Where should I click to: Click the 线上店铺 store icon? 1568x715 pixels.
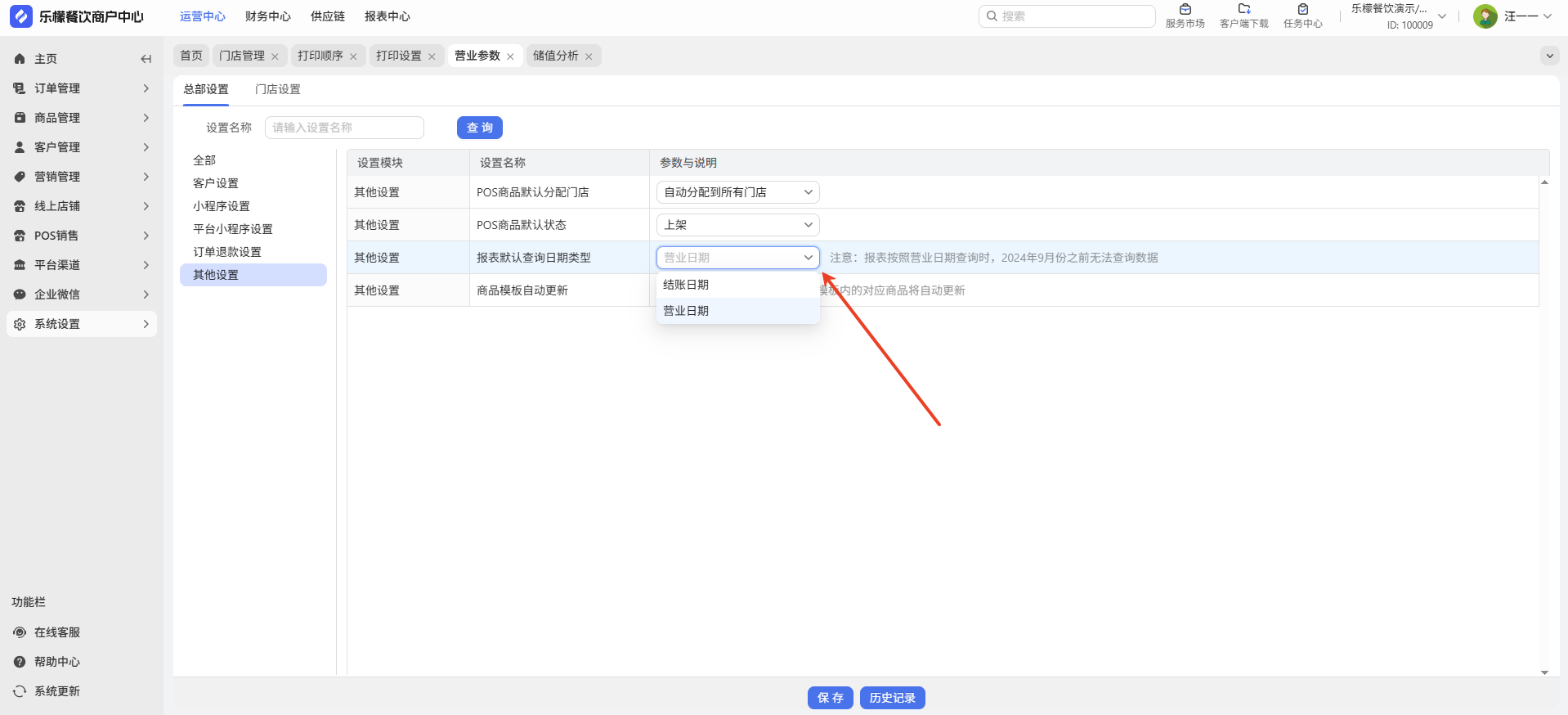point(20,206)
